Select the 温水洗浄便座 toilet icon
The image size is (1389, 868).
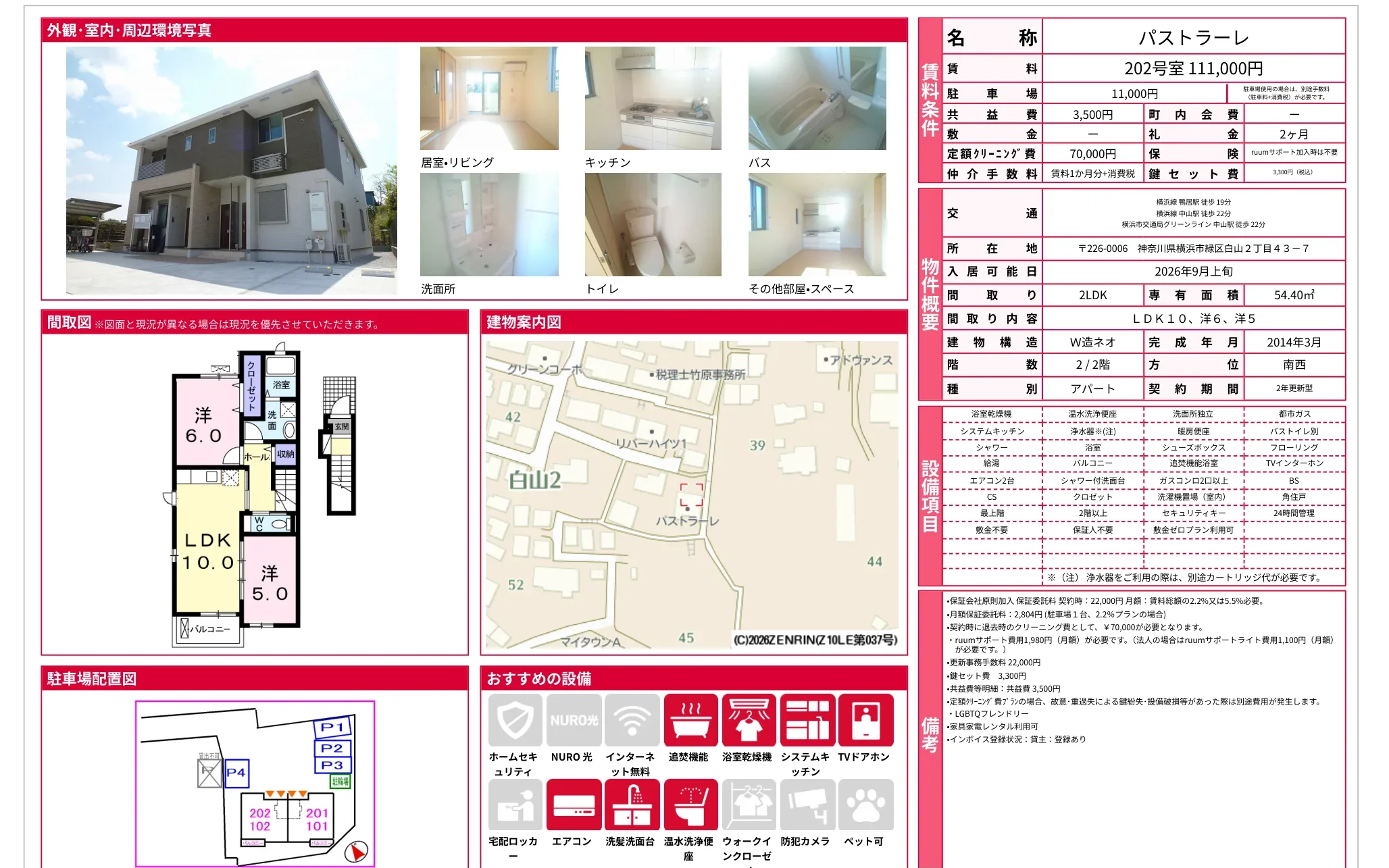[x=690, y=805]
